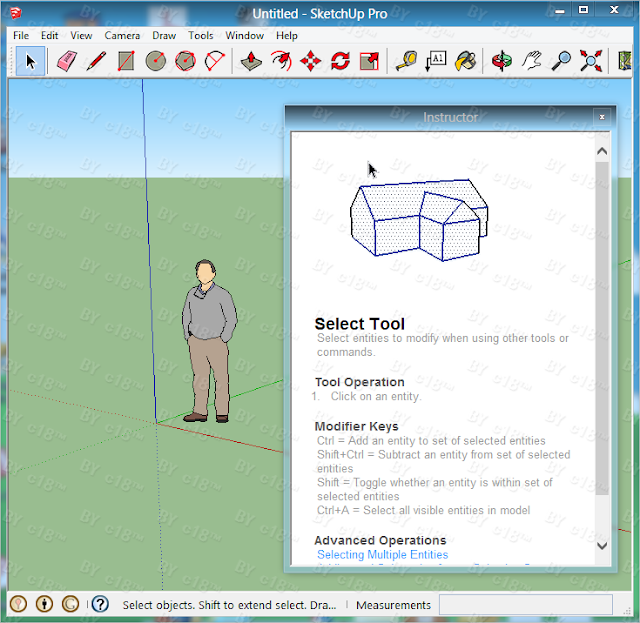Open the Help menu

click(x=287, y=36)
